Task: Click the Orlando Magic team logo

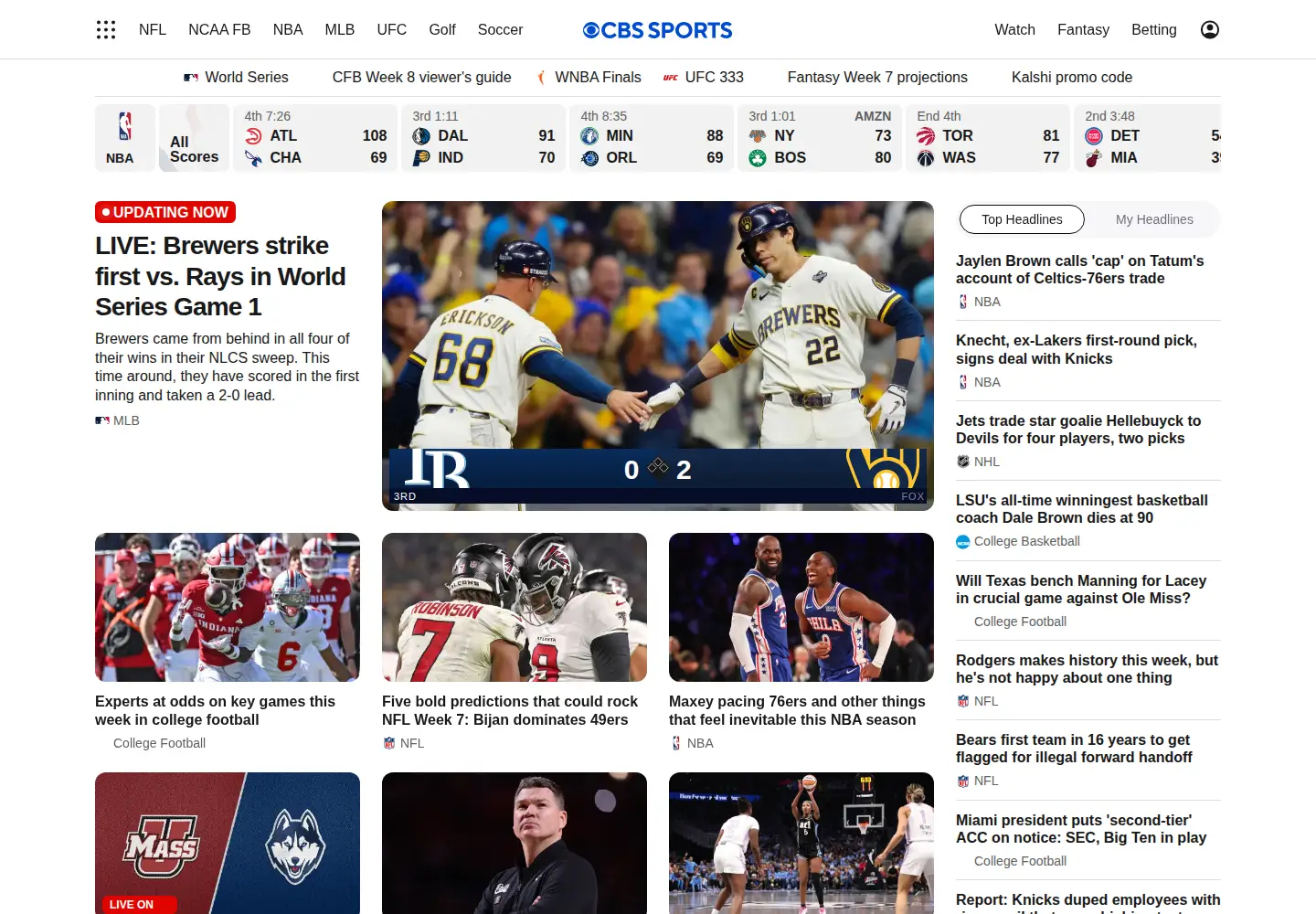Action: [x=589, y=157]
